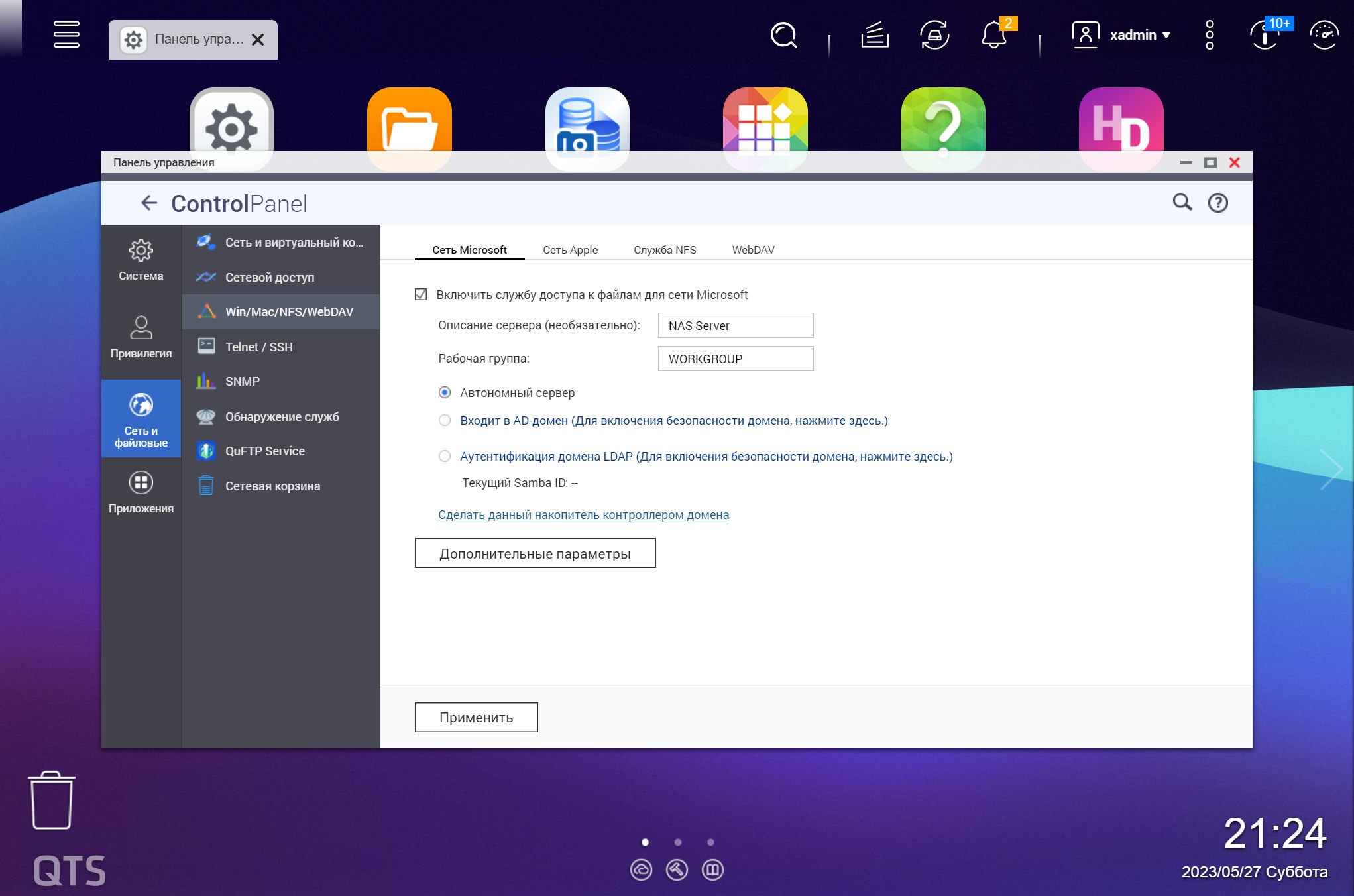Viewport: 1354px width, 896px height.
Task: Open background tasks icon in top bar
Action: [874, 34]
